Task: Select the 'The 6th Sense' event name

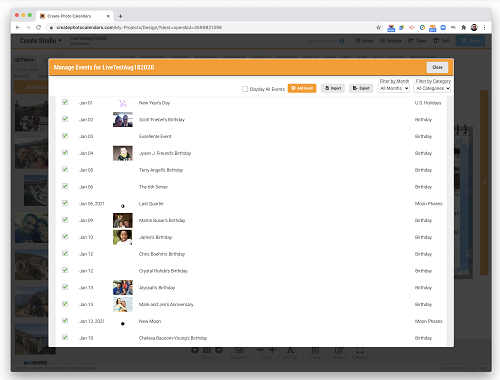Action: 153,187
